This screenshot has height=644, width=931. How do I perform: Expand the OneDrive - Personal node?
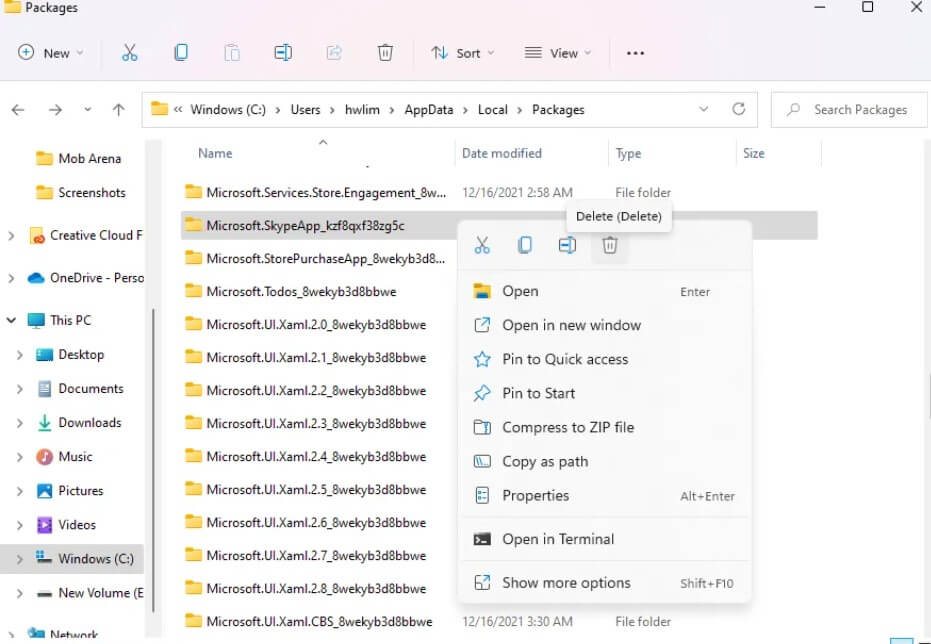pos(11,278)
